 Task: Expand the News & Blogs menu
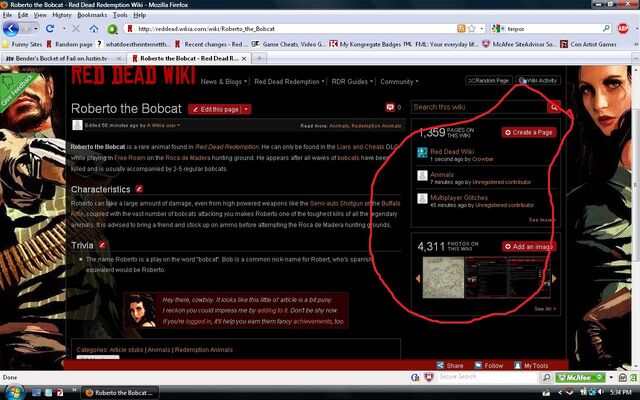[x=224, y=82]
